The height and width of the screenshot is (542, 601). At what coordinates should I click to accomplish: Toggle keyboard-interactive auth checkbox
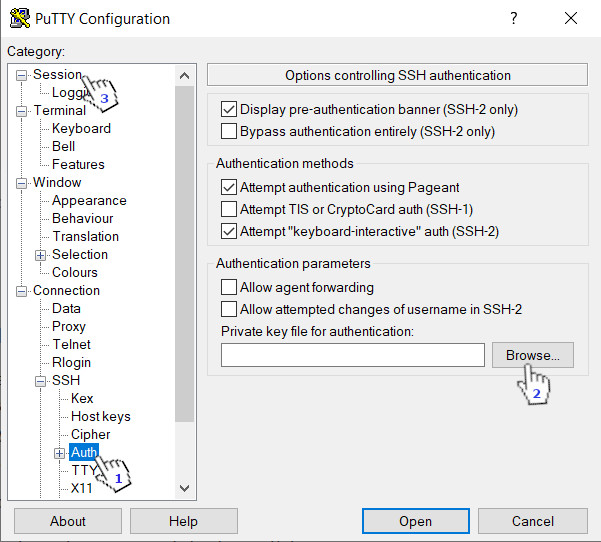pyautogui.click(x=229, y=231)
